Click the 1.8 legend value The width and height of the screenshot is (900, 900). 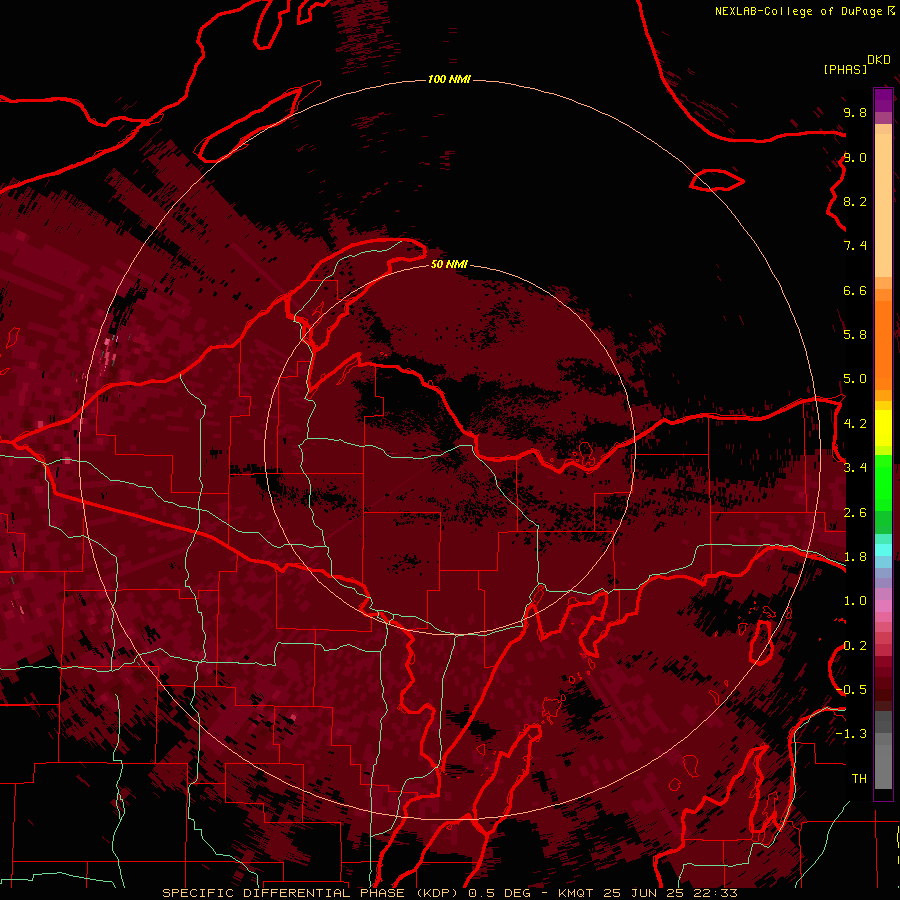pyautogui.click(x=855, y=557)
